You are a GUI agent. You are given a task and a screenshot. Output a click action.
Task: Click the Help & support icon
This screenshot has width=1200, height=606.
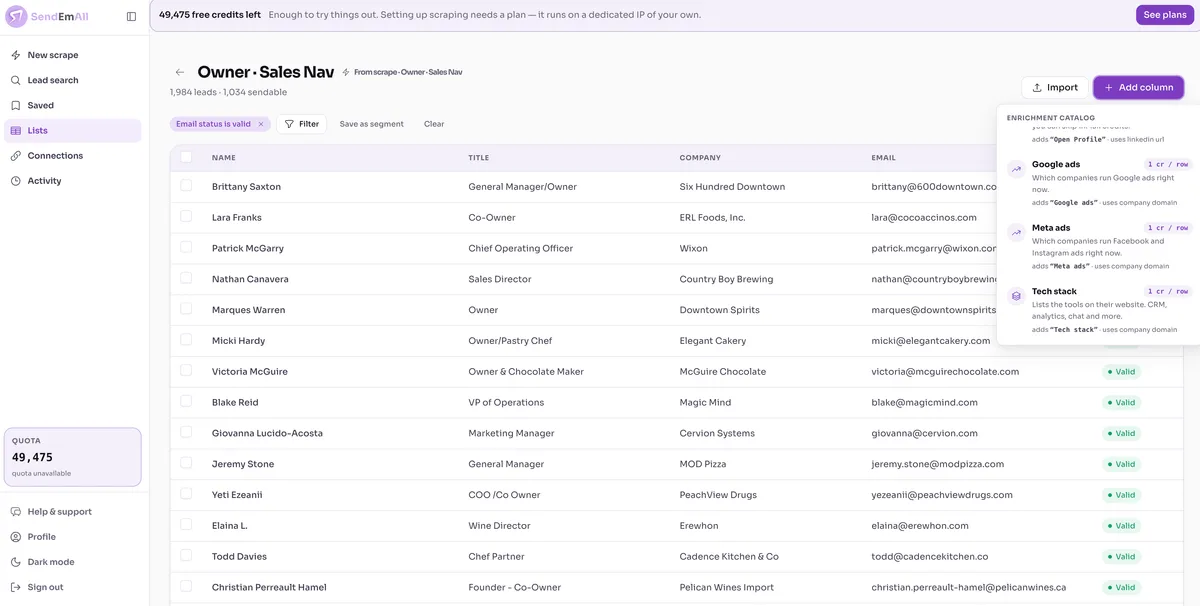point(16,512)
